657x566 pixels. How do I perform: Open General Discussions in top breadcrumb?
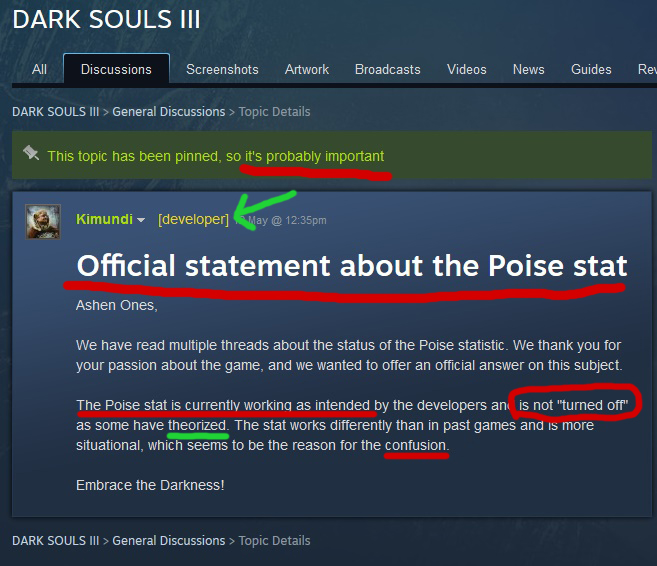click(168, 111)
